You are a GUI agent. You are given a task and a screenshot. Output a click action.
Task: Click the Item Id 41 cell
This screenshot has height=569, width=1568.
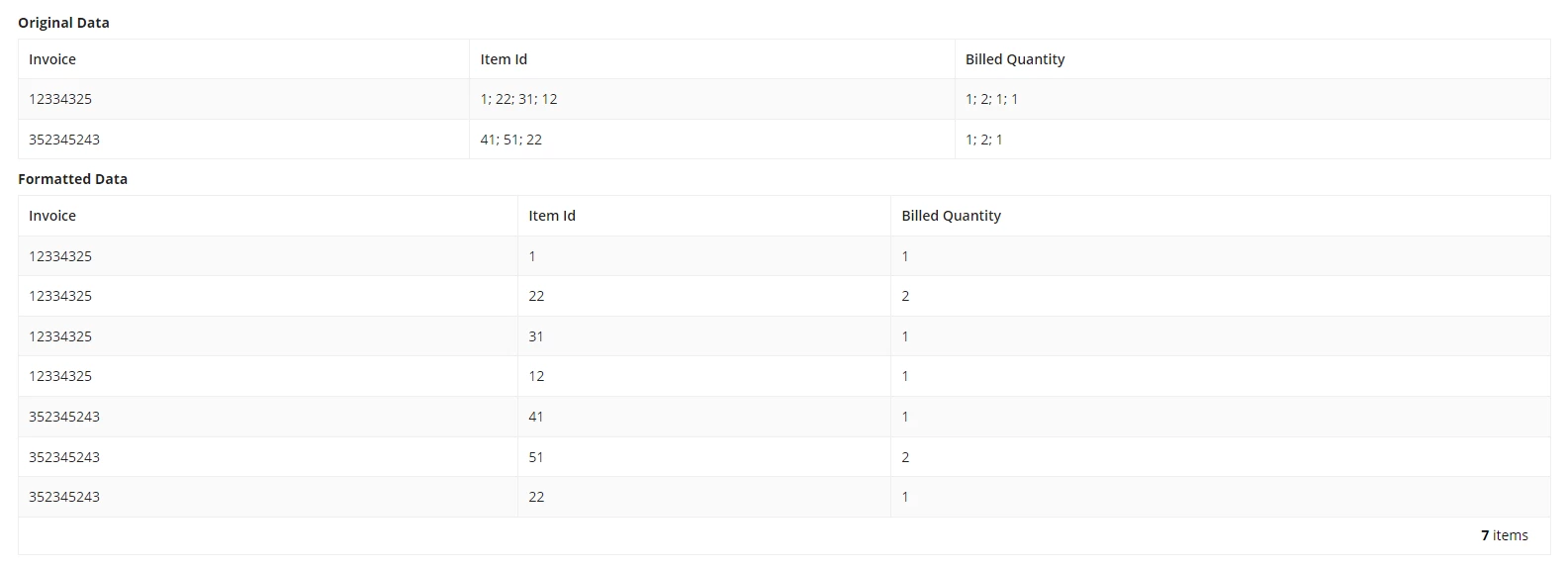tap(704, 417)
